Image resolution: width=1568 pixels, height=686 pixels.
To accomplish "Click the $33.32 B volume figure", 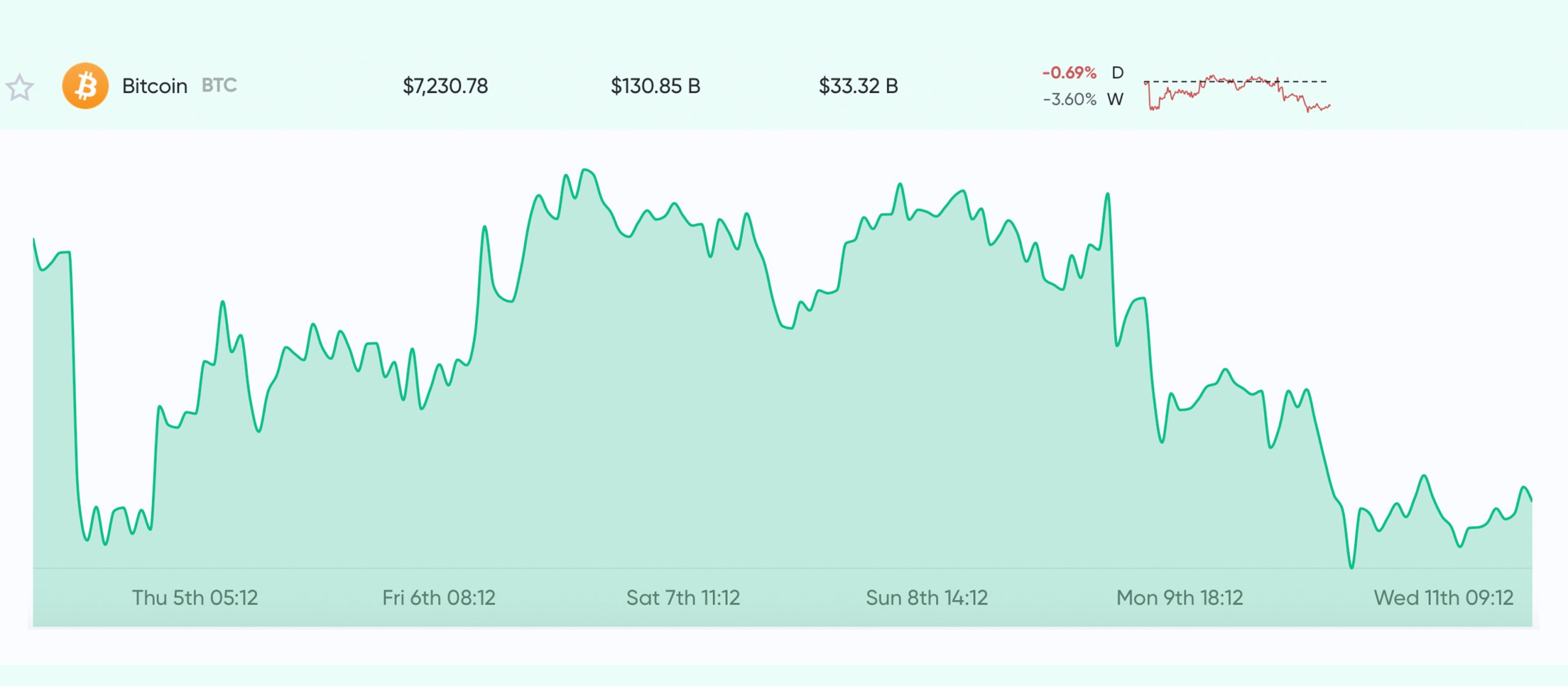I will 858,86.
